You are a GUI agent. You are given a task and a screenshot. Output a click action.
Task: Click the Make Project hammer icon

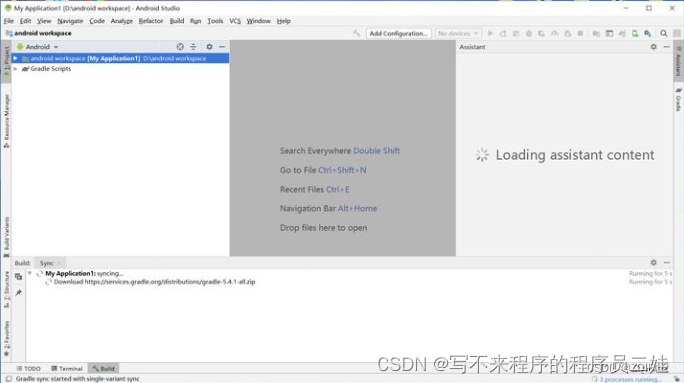[357, 33]
